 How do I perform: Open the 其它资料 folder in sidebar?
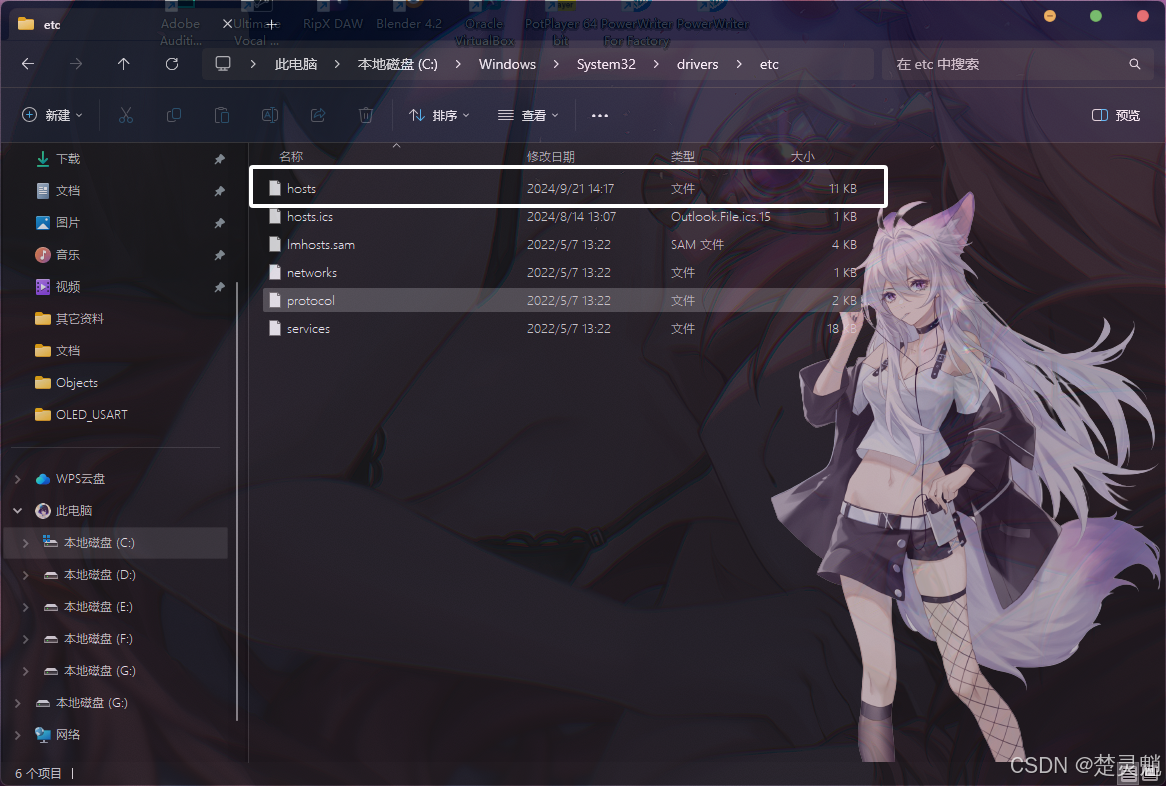80,319
